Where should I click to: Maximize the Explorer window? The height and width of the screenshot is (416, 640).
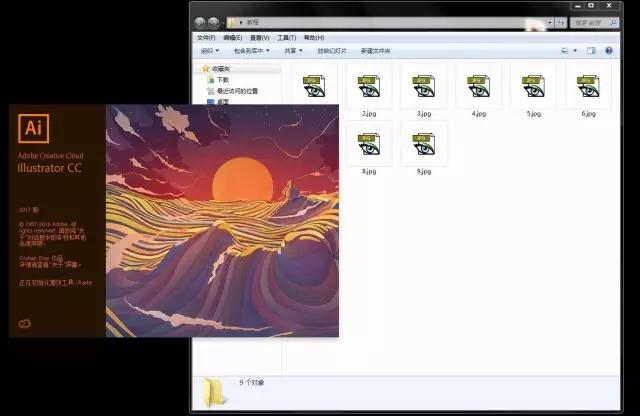[x=591, y=6]
